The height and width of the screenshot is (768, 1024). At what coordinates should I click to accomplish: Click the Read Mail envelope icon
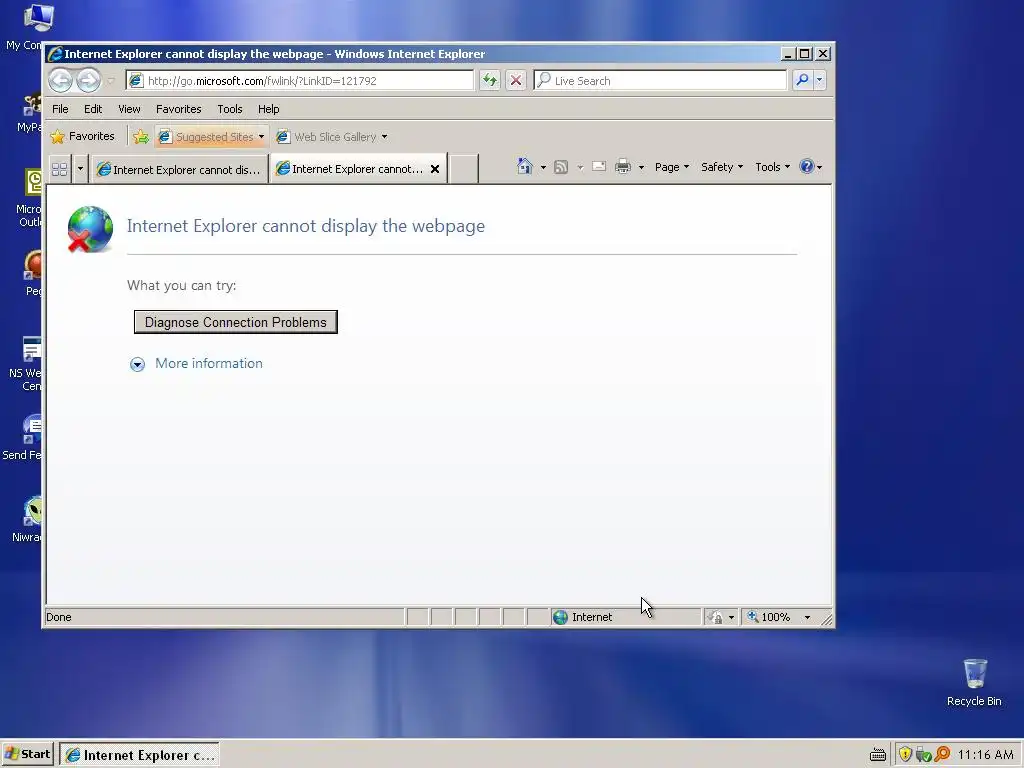coord(598,167)
